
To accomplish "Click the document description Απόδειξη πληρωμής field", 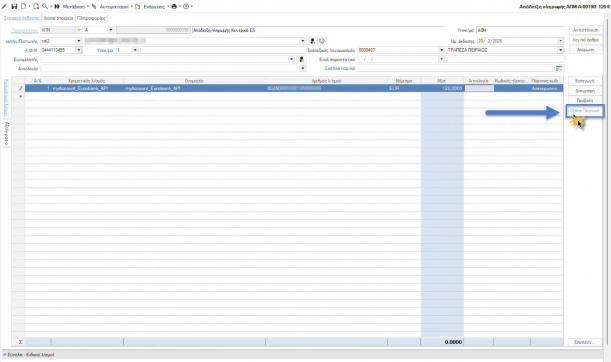I will point(318,30).
